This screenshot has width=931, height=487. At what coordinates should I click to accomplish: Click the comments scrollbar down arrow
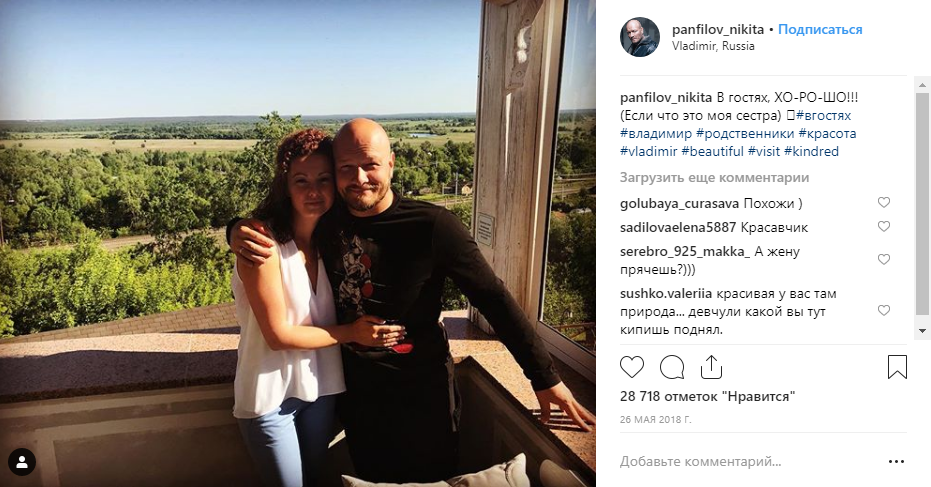(x=922, y=330)
